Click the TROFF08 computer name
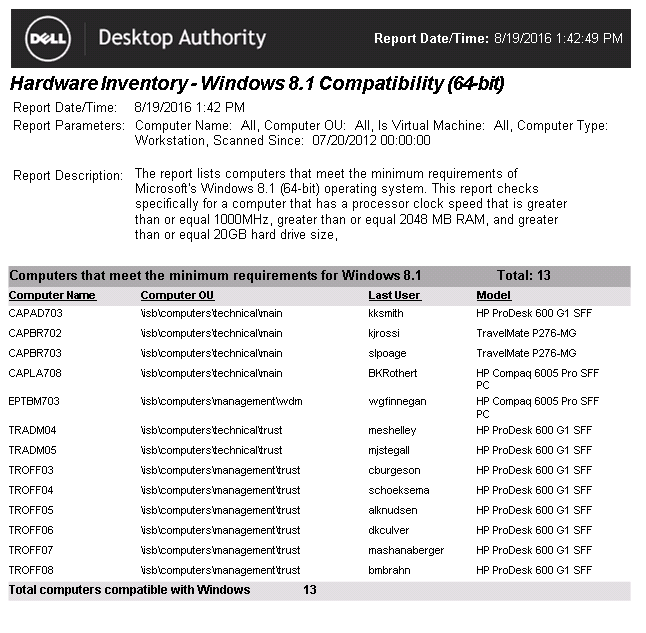 [31, 571]
